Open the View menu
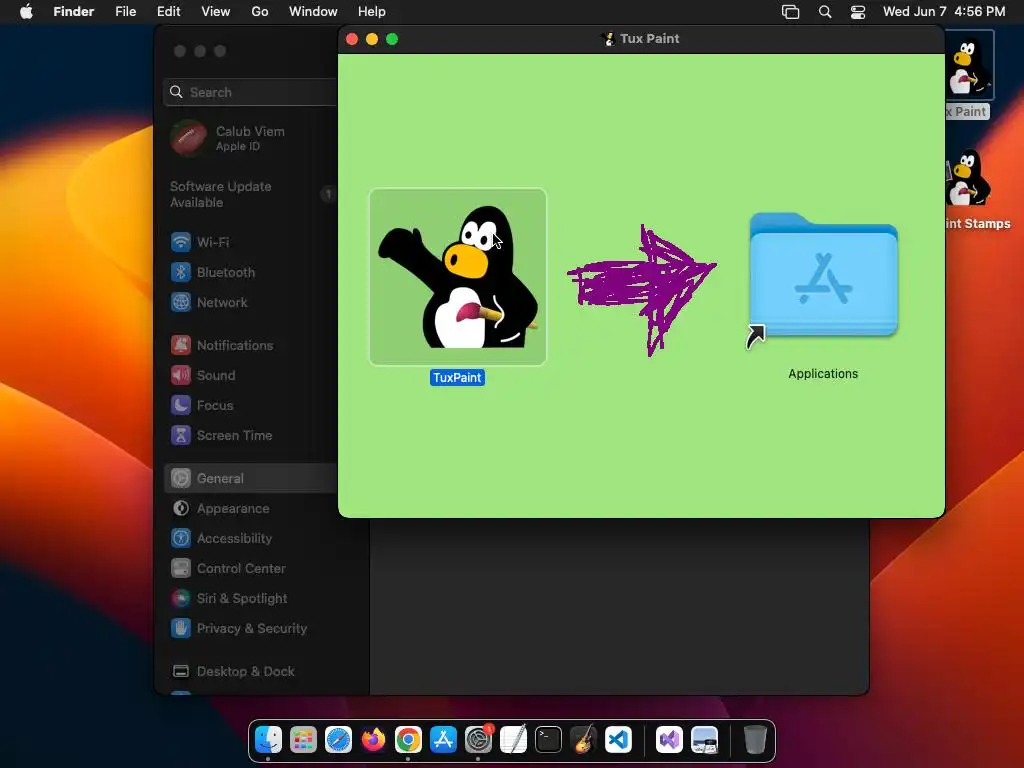 216,12
